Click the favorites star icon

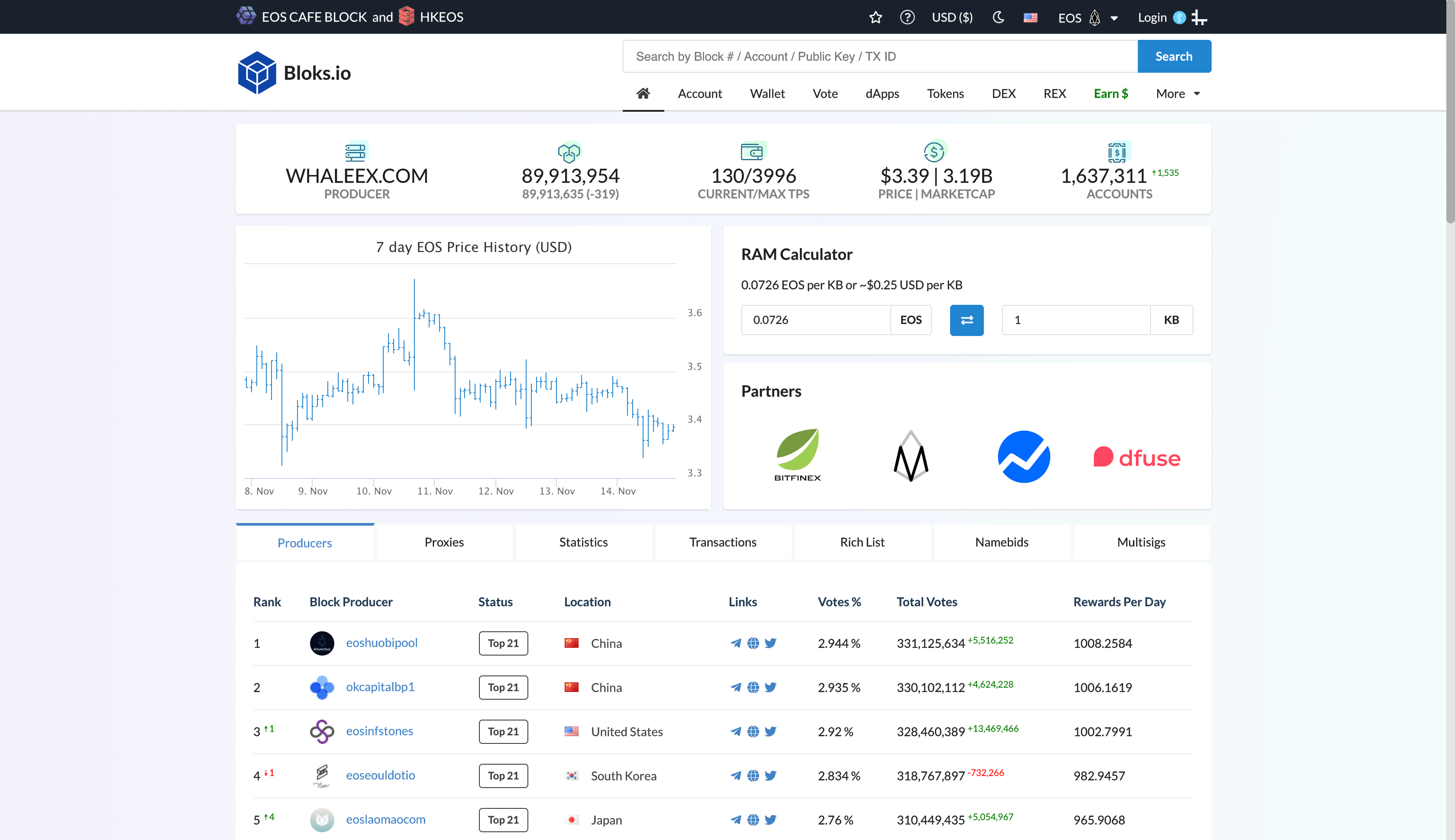[875, 17]
